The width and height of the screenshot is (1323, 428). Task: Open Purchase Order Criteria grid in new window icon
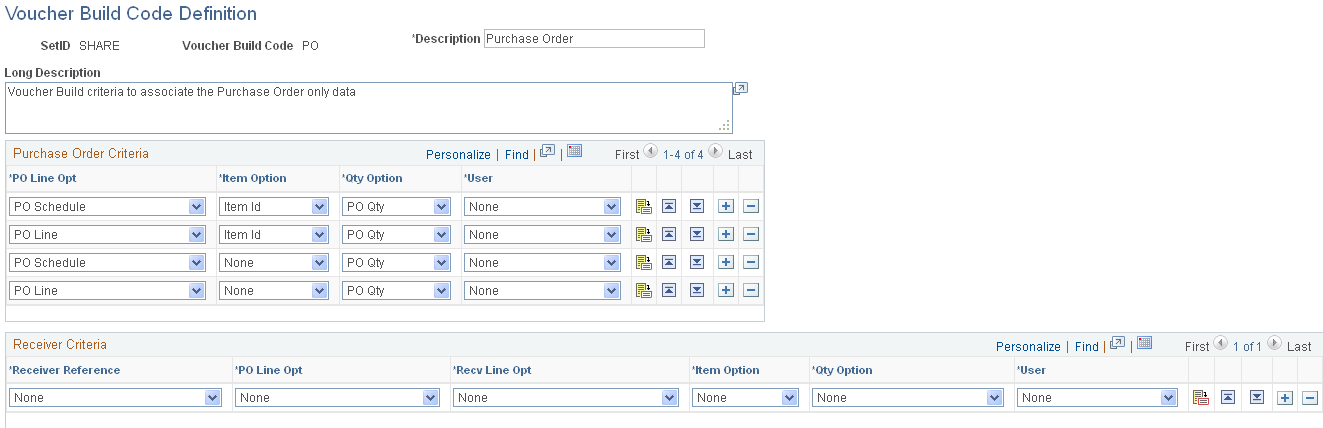[x=547, y=152]
